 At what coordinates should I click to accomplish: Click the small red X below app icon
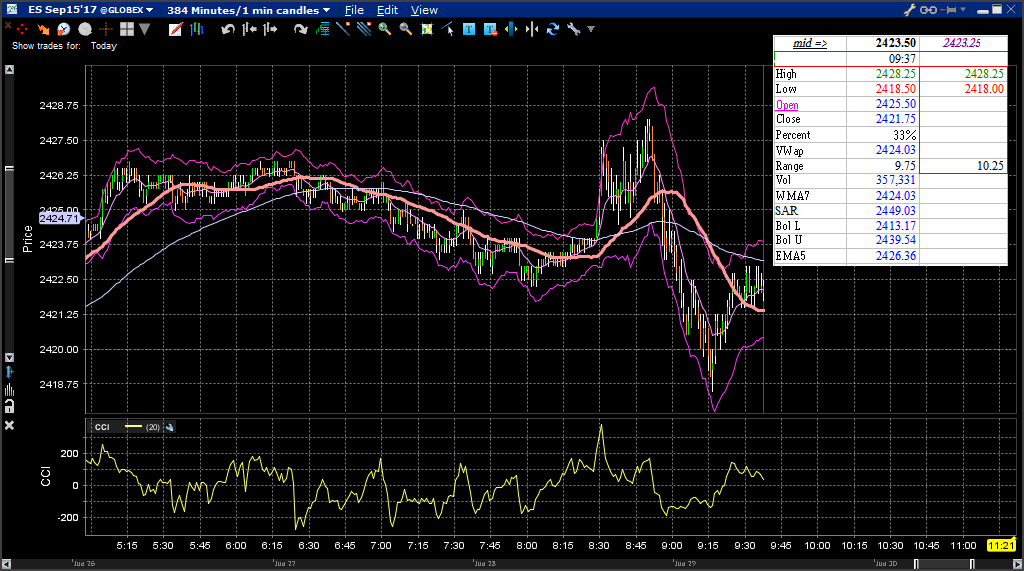(x=8, y=25)
